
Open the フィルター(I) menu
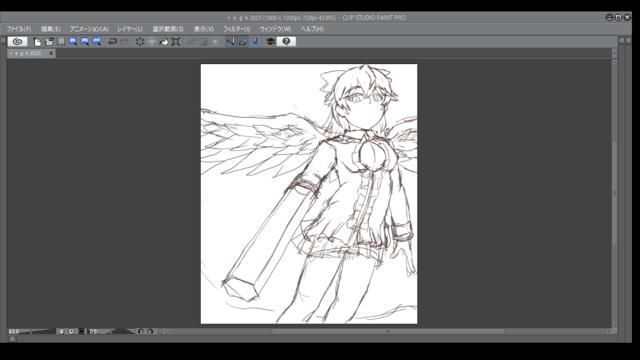[237, 29]
